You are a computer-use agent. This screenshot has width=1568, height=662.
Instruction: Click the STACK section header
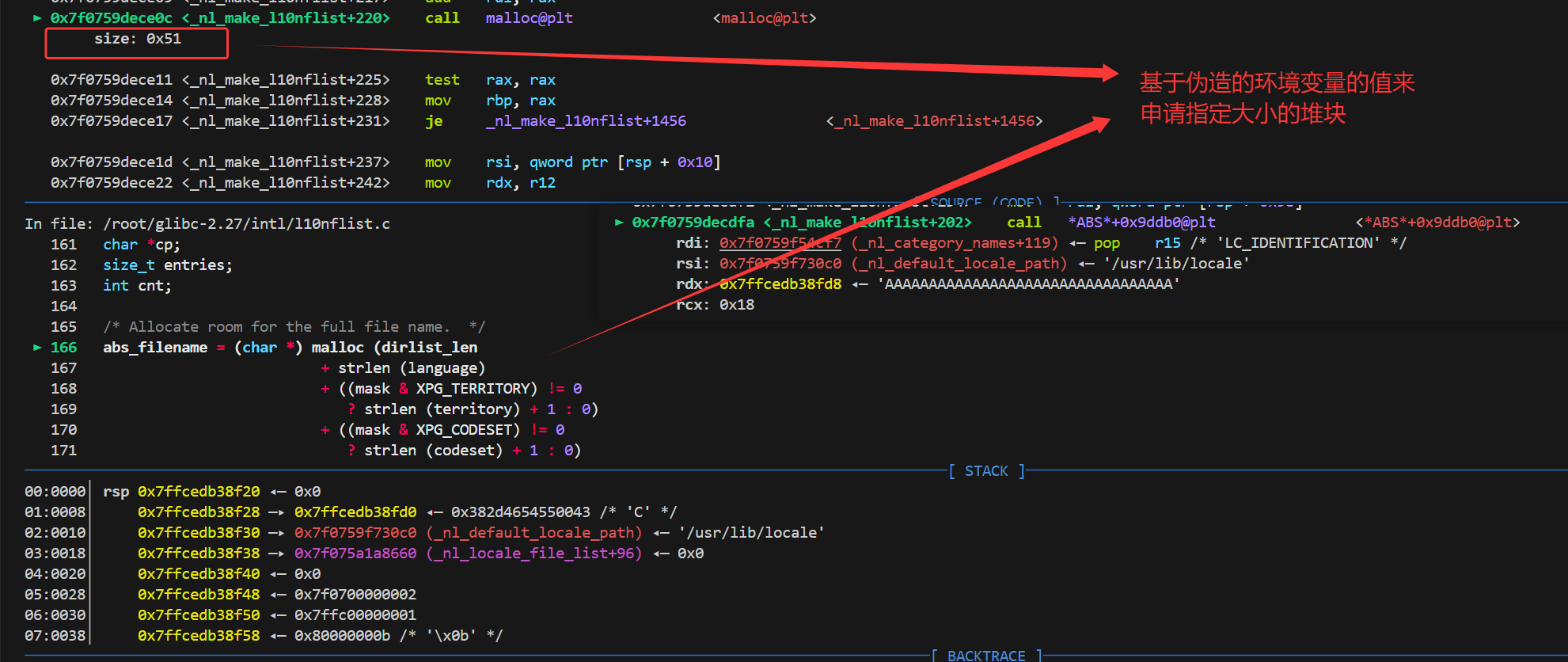pyautogui.click(x=986, y=471)
